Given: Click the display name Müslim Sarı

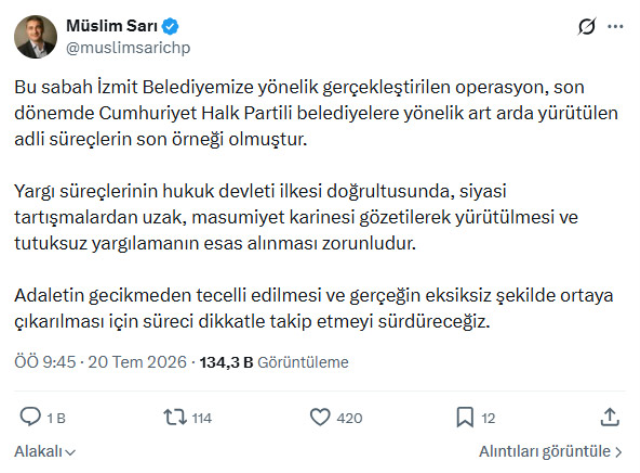Looking at the screenshot, I should coord(111,26).
